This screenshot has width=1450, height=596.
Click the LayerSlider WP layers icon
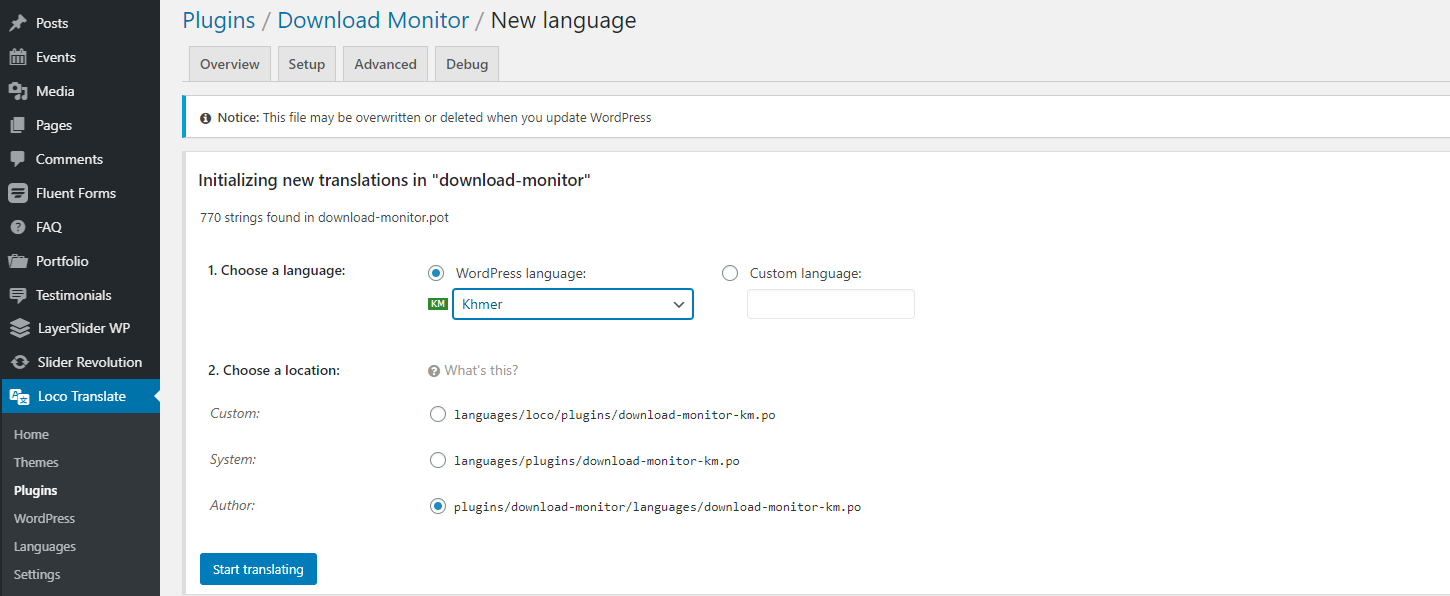coord(18,328)
